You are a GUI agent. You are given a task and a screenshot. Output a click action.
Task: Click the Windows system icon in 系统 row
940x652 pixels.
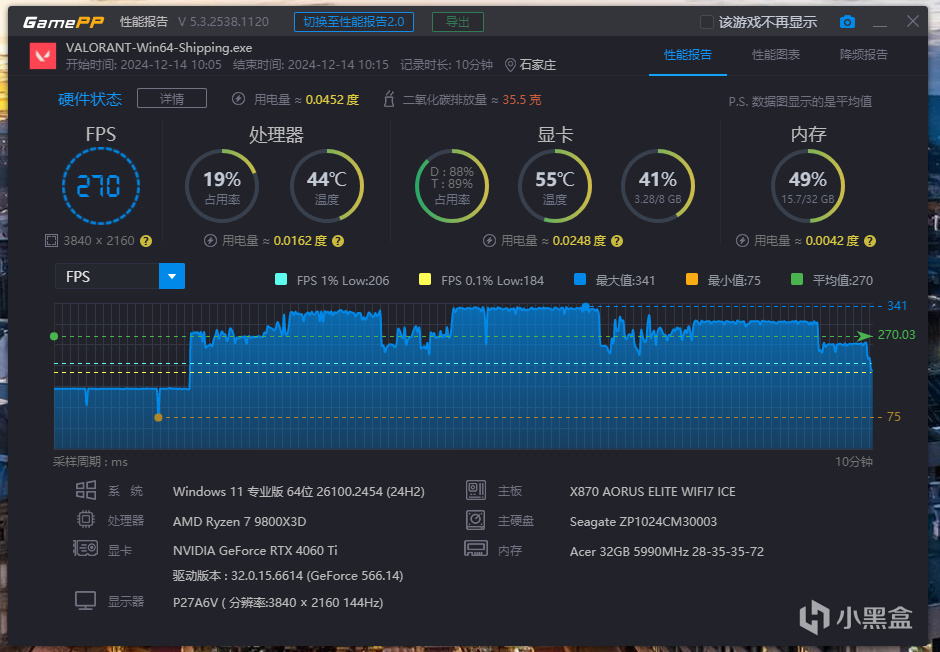click(86, 490)
